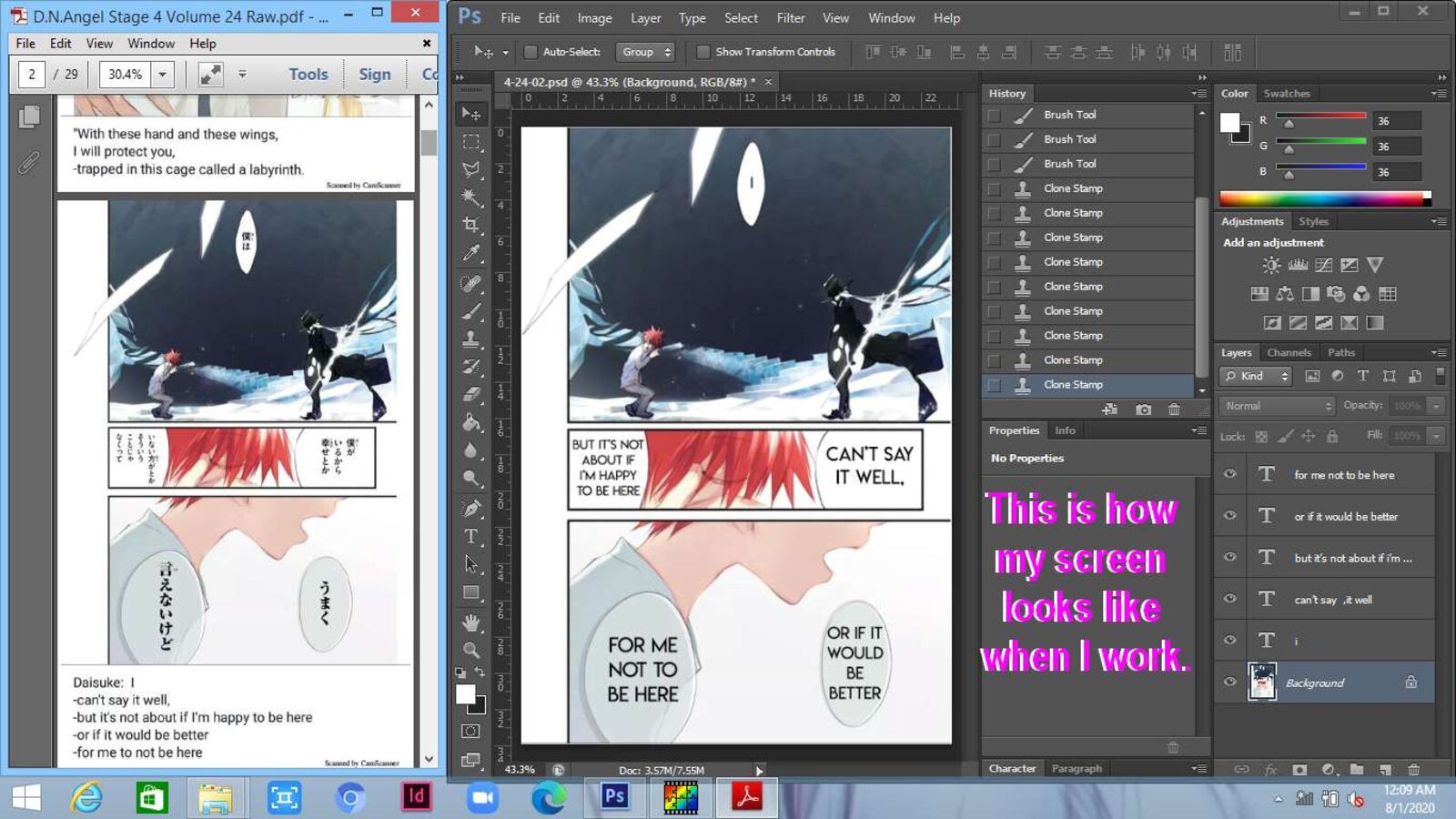1456x819 pixels.
Task: Open the Normal blend mode dropdown
Action: [1277, 406]
